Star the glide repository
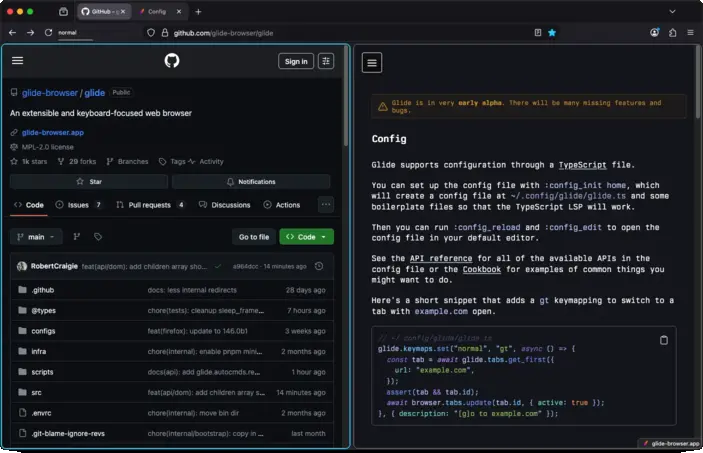Image resolution: width=703 pixels, height=453 pixels. tap(90, 182)
